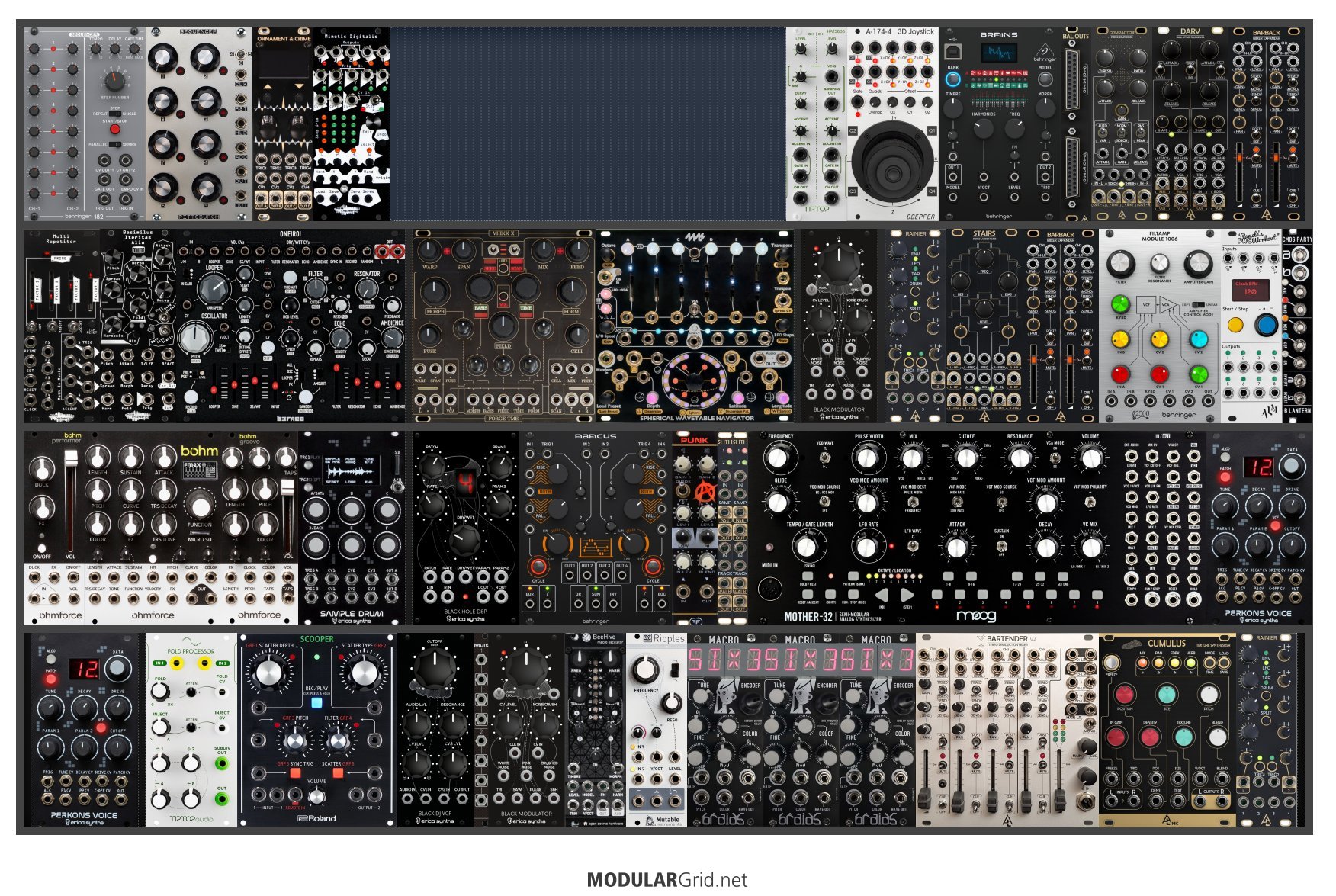Open the BAL OUTS module
Viewport: 1336px width, 896px height.
pos(1076,124)
